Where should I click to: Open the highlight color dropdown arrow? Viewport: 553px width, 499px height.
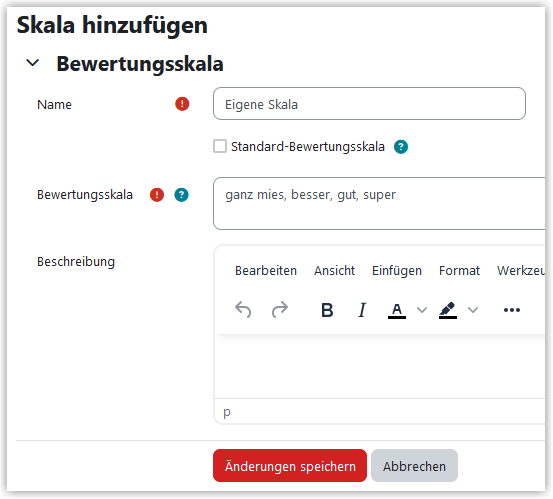[473, 310]
